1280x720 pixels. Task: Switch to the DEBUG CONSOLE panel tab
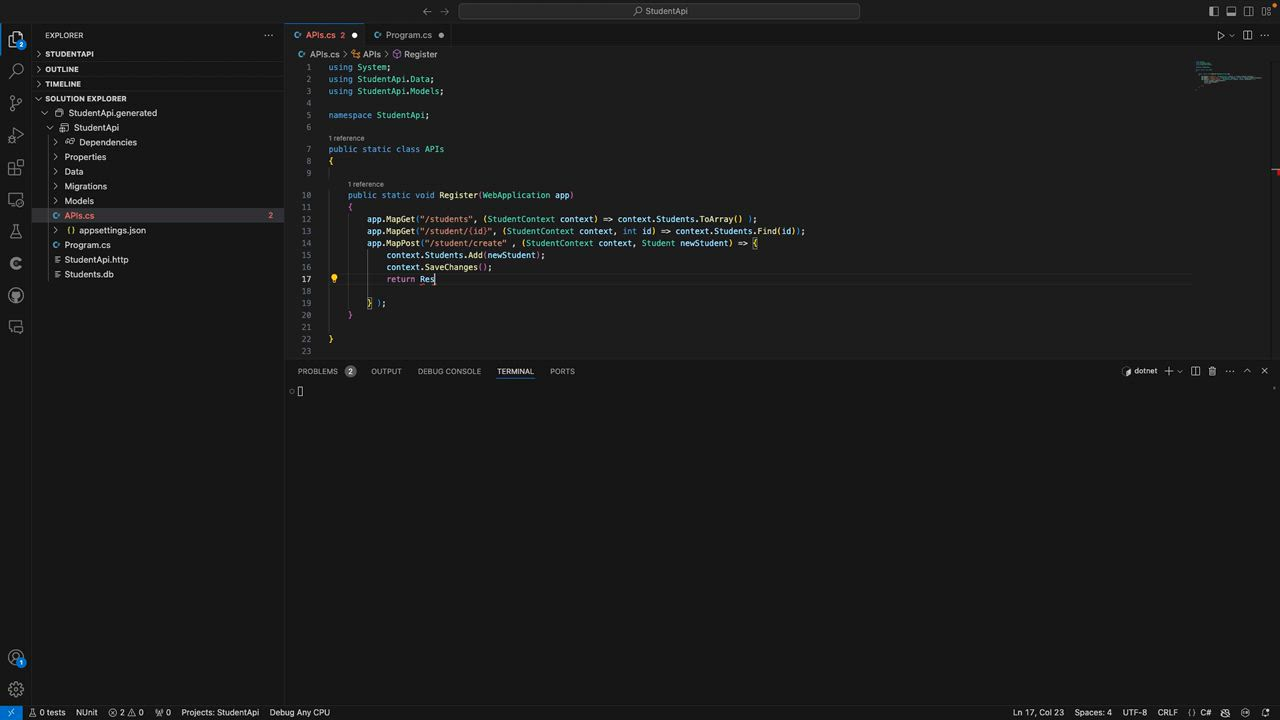click(449, 371)
